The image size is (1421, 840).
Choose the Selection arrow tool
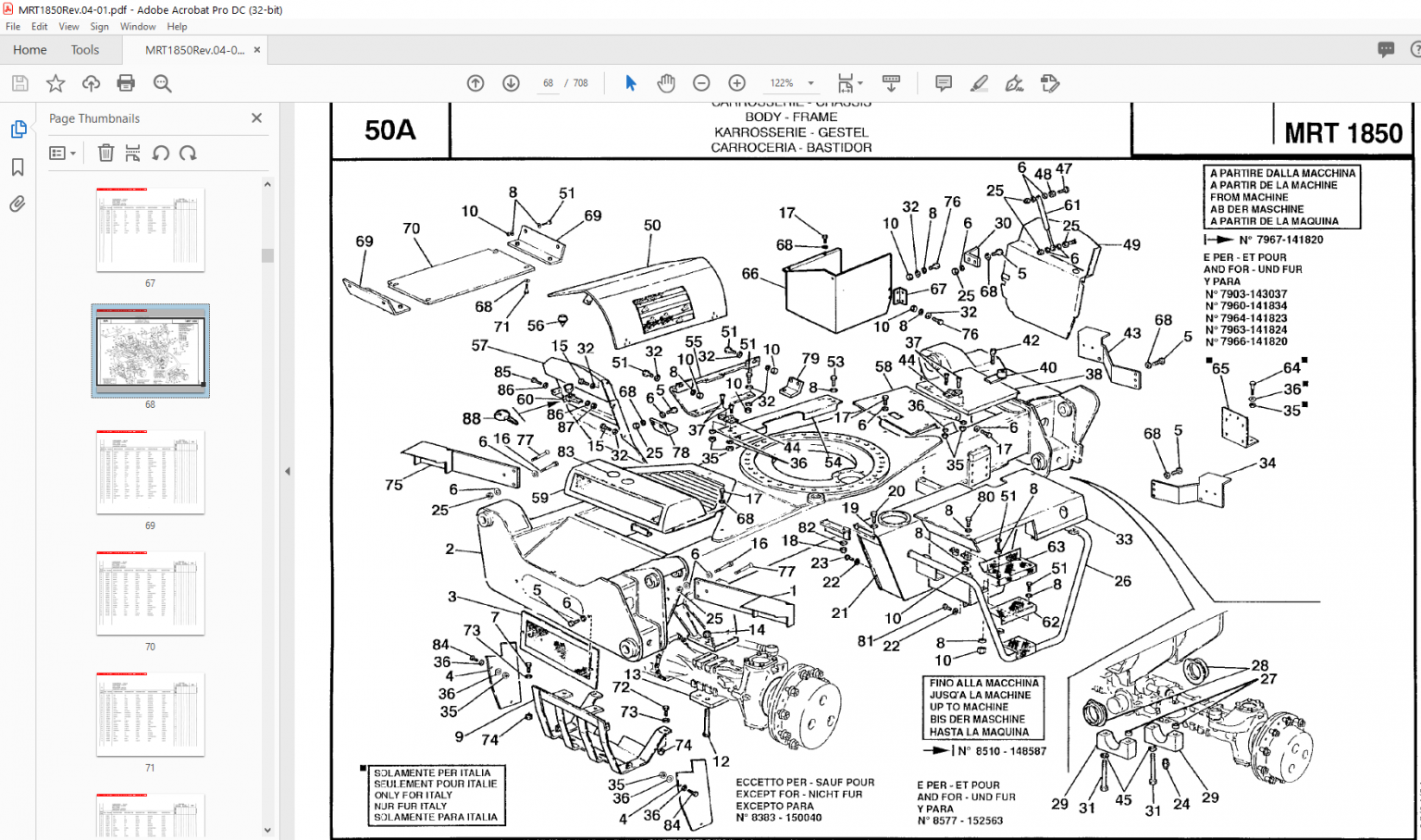point(631,83)
